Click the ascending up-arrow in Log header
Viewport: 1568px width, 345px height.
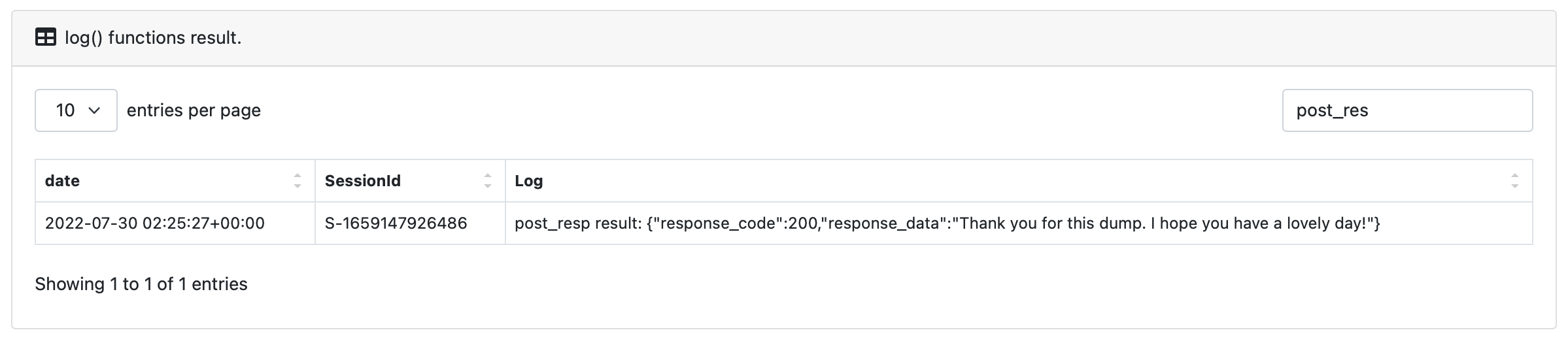pyautogui.click(x=1515, y=176)
